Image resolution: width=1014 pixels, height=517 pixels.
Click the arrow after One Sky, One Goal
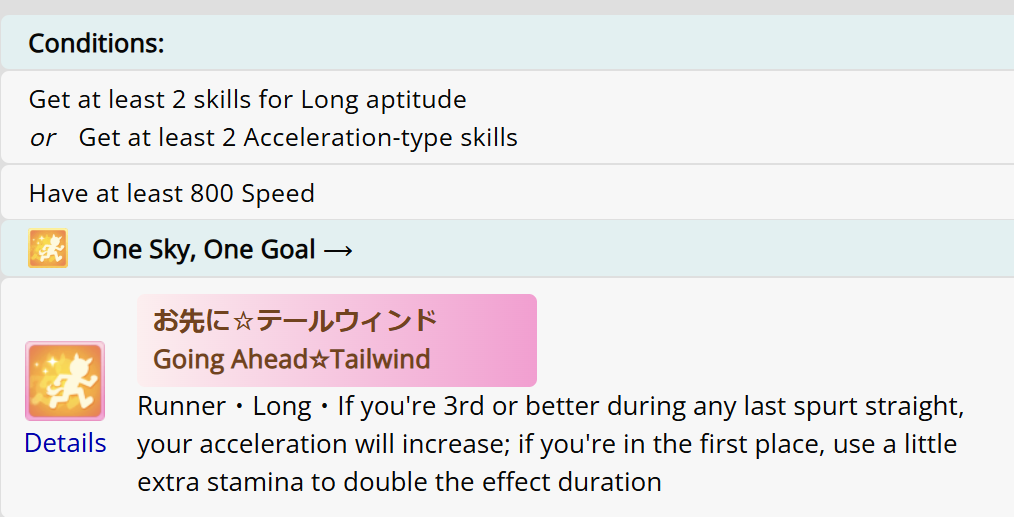tap(338, 250)
